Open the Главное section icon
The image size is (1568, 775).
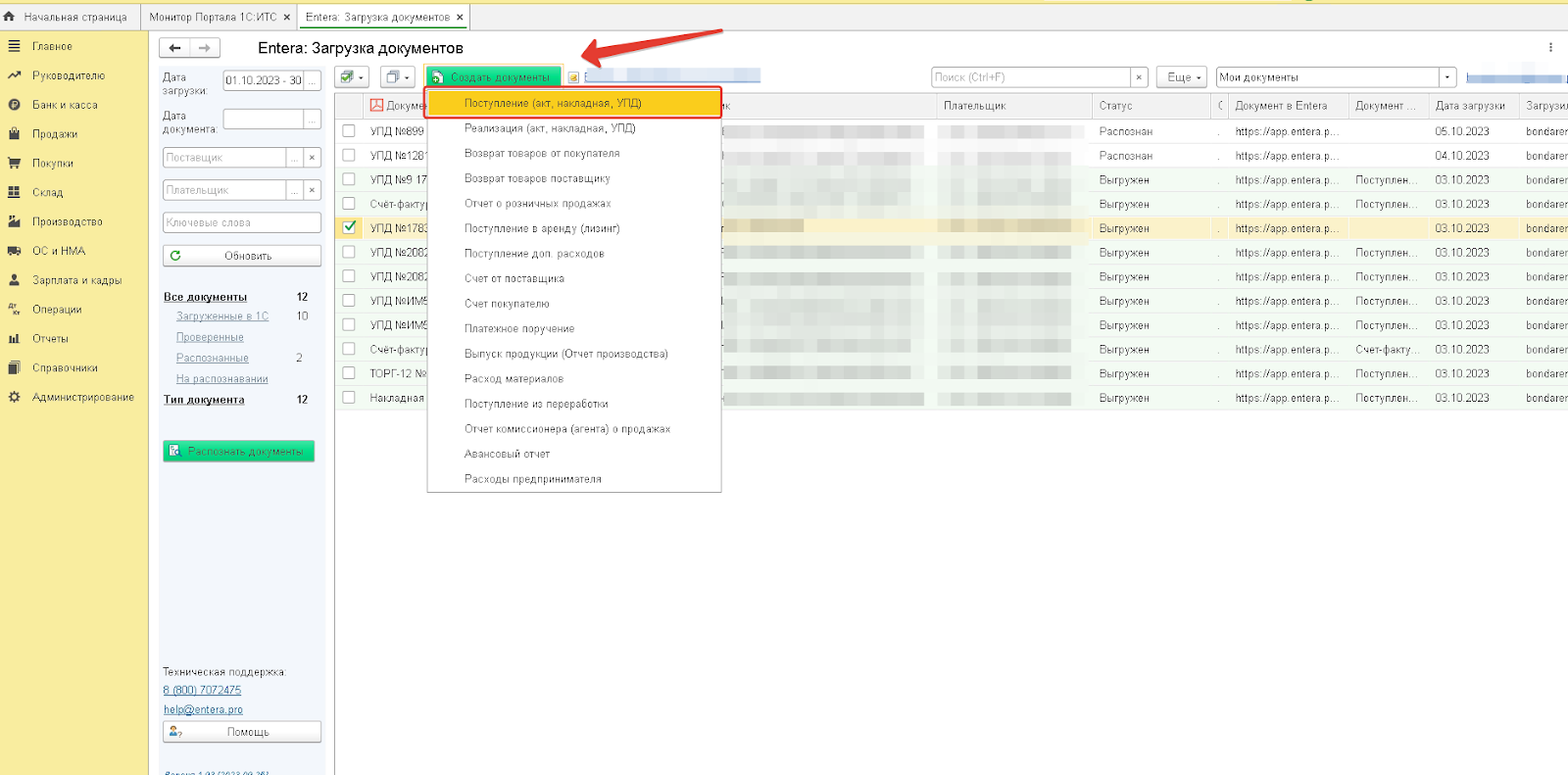(14, 46)
